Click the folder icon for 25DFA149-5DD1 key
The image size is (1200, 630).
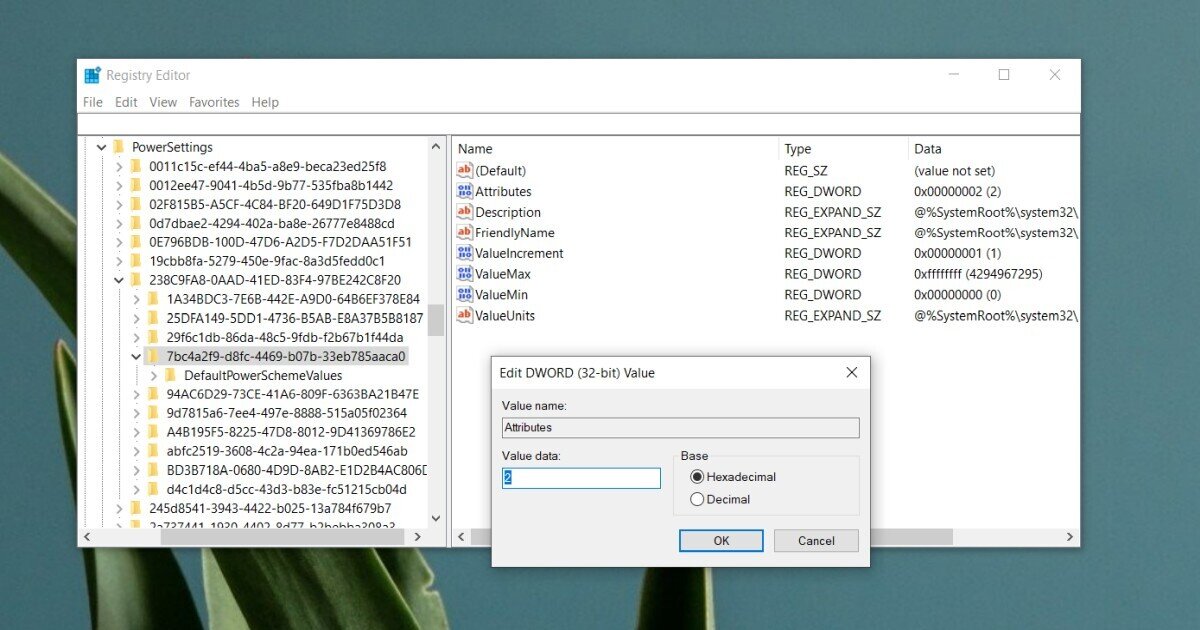click(153, 318)
